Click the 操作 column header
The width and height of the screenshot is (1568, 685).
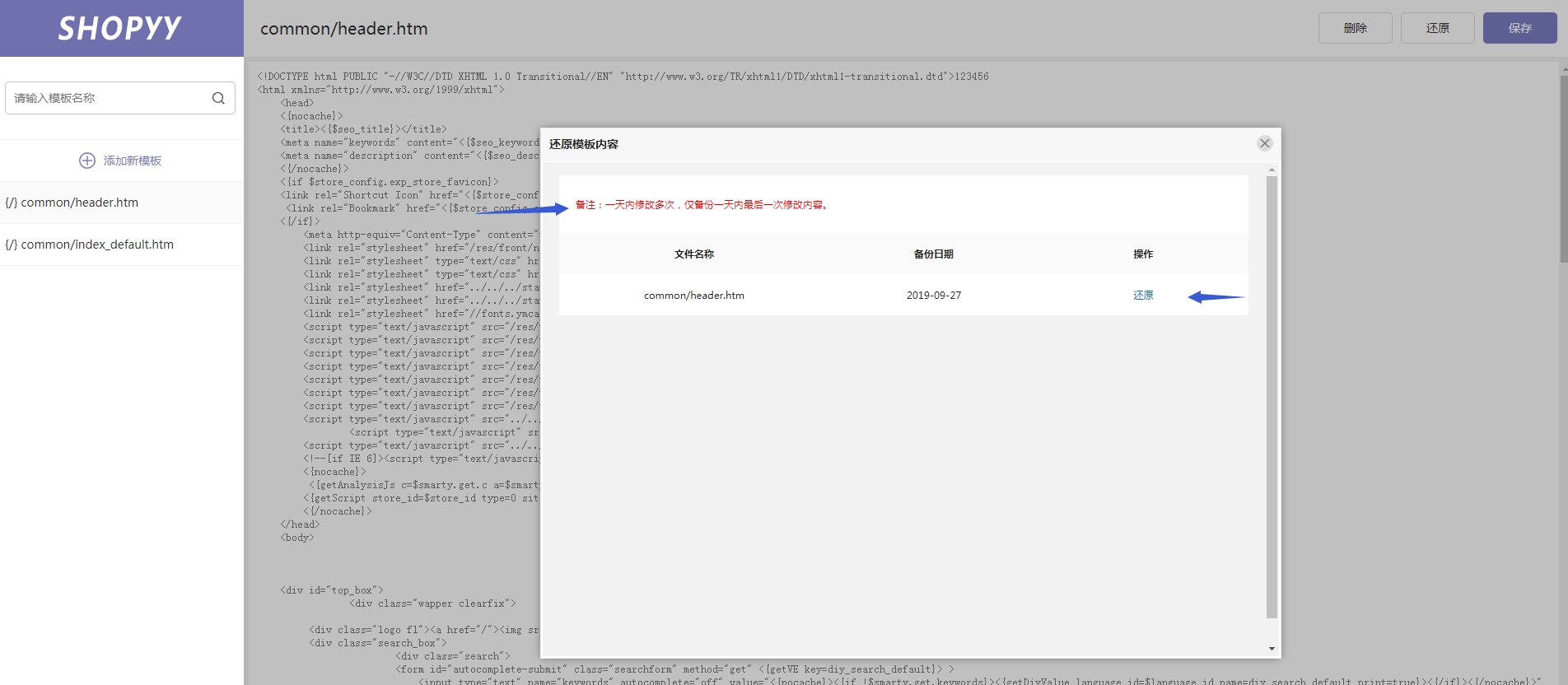pyautogui.click(x=1143, y=254)
